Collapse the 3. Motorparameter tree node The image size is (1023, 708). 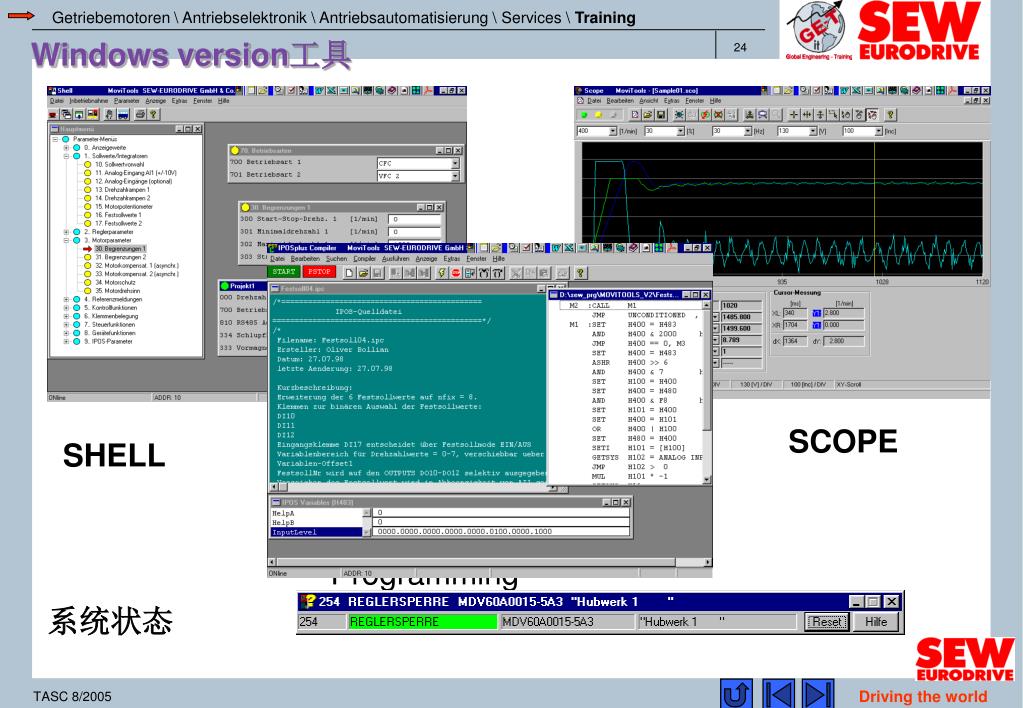coord(66,240)
